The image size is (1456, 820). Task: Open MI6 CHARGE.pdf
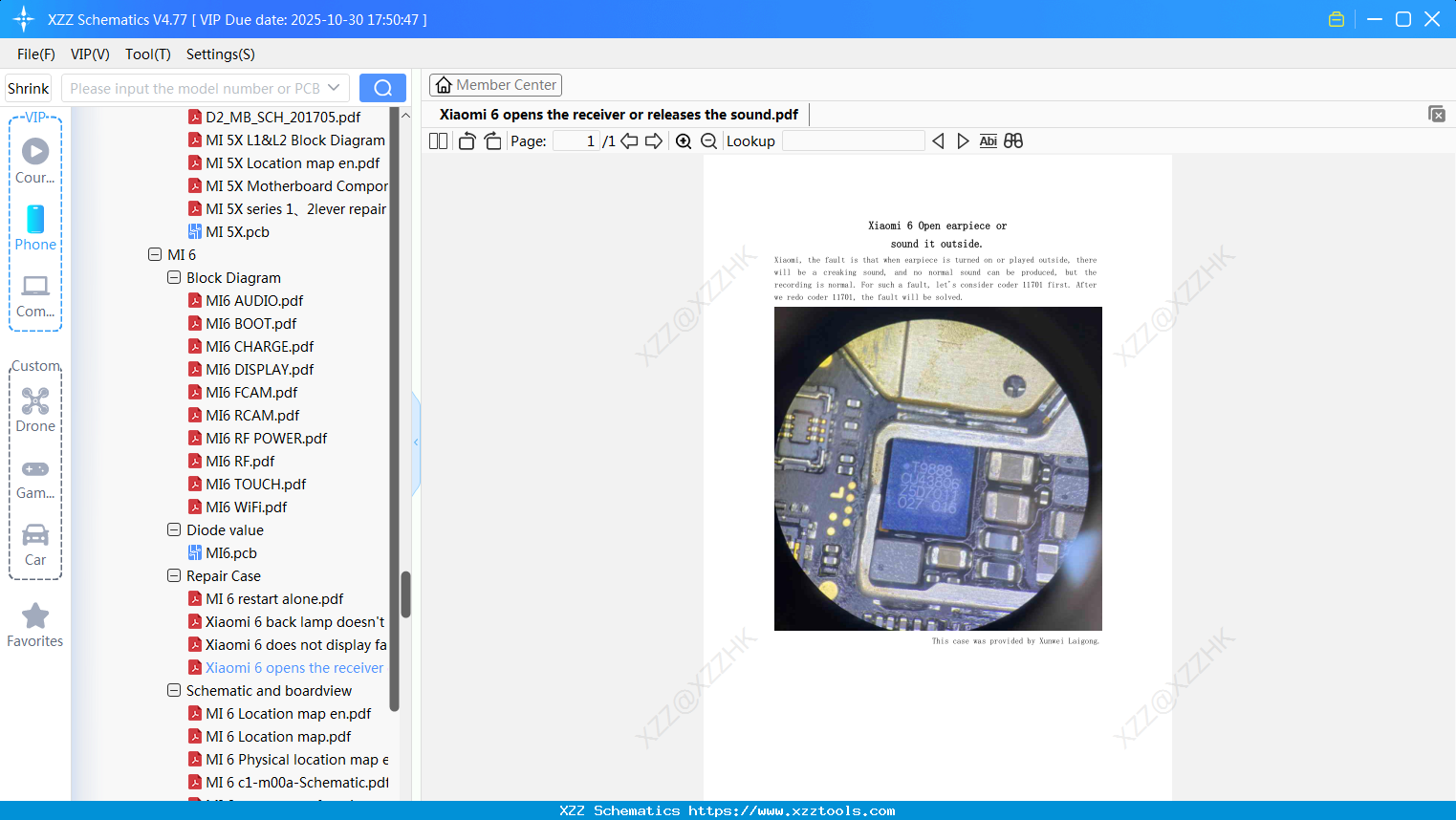259,347
